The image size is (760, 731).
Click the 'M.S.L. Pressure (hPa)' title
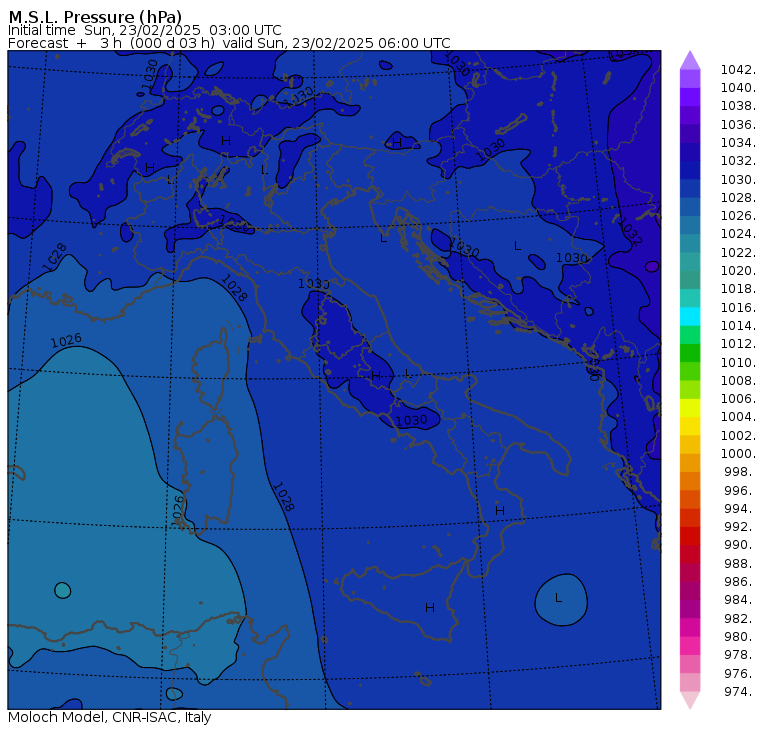[95, 17]
